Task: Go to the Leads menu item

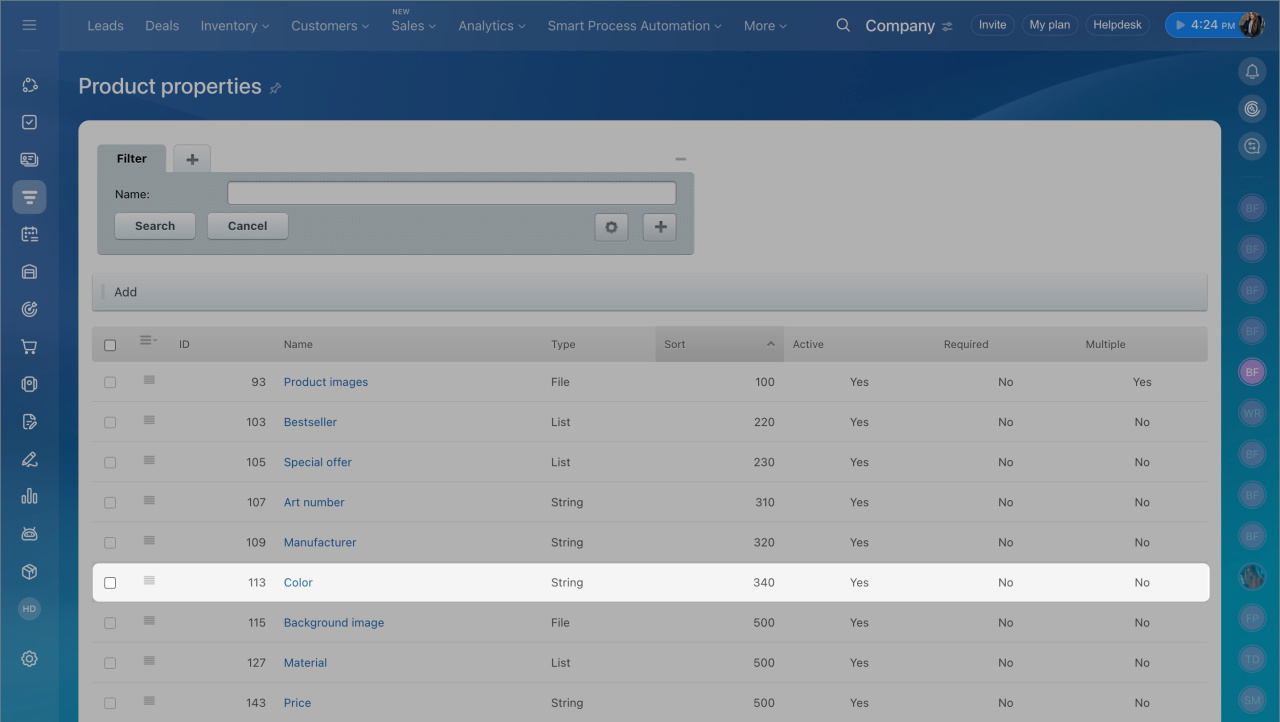Action: click(x=105, y=26)
